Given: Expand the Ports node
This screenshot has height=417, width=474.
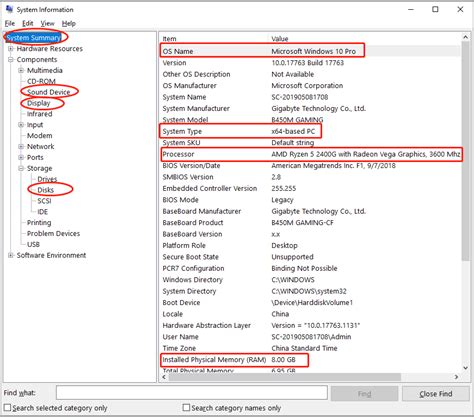Looking at the screenshot, I should click(x=21, y=157).
